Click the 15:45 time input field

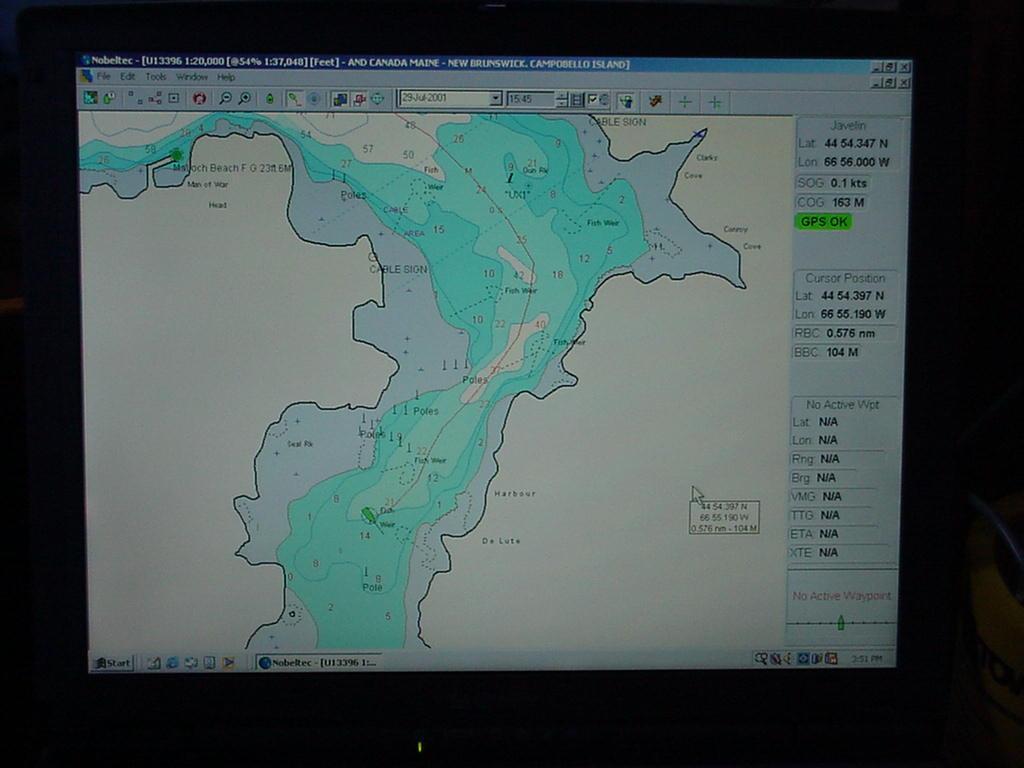pyautogui.click(x=530, y=99)
